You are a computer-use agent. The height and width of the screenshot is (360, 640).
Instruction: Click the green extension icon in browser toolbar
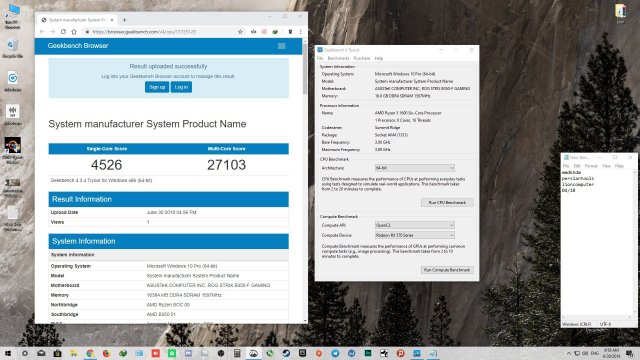[x=275, y=31]
